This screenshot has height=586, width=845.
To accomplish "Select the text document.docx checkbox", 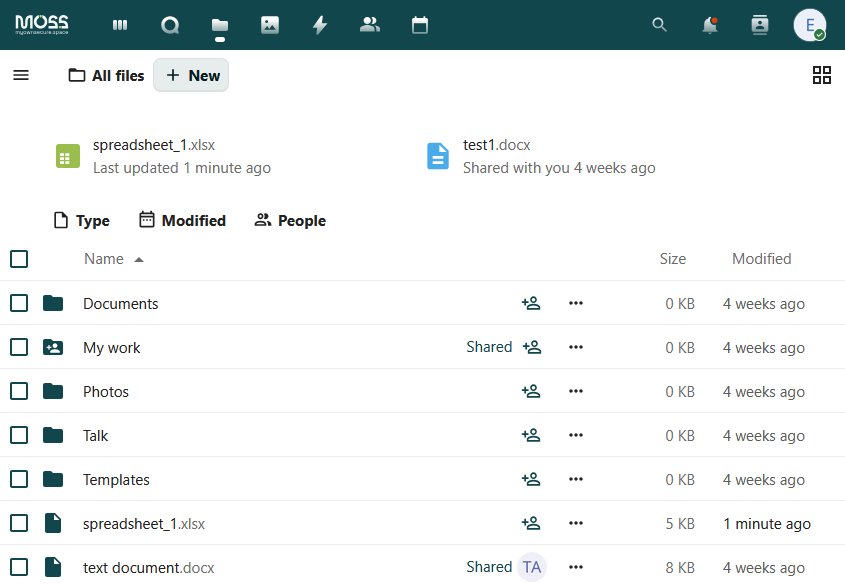I will coord(19,567).
